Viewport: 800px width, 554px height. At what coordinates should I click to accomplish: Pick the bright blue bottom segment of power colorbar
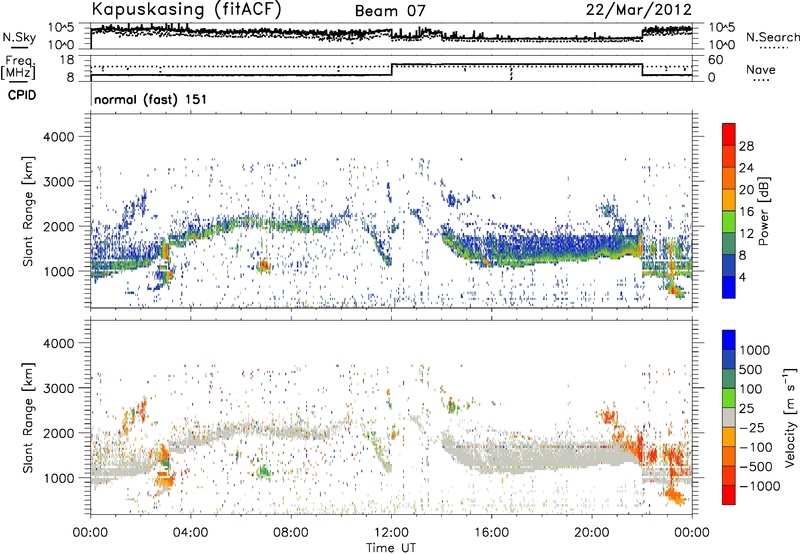tap(729, 287)
